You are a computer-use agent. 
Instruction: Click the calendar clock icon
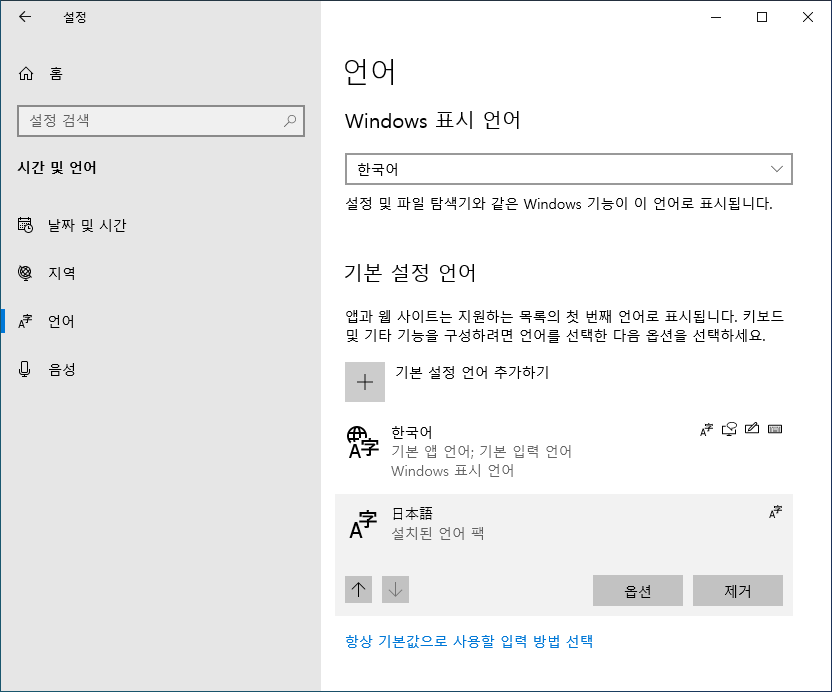pyautogui.click(x=25, y=225)
